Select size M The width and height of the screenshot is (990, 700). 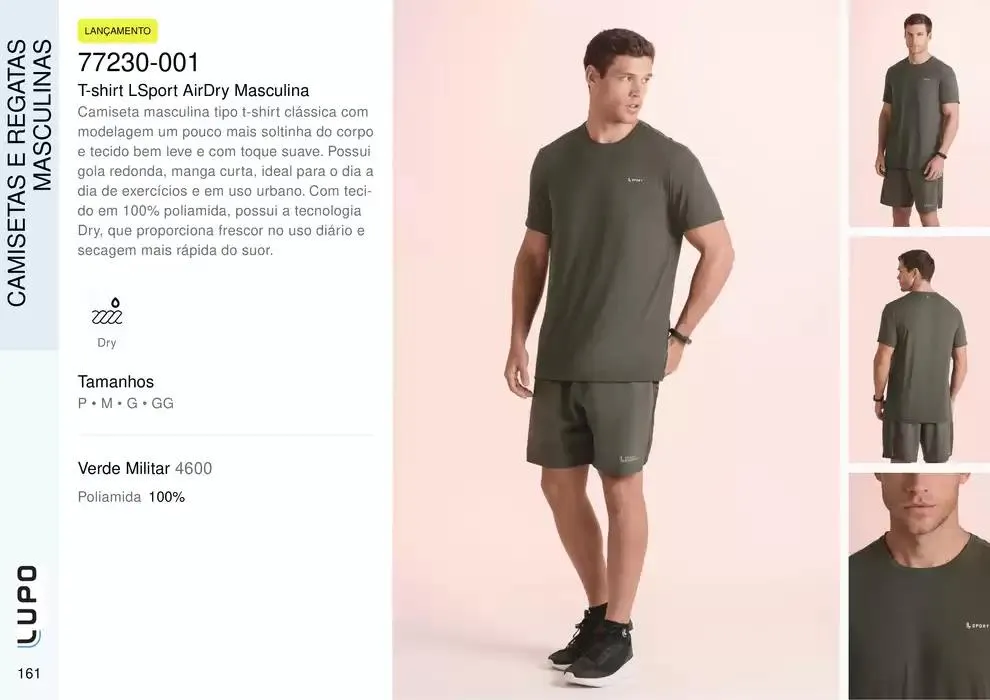click(x=107, y=403)
